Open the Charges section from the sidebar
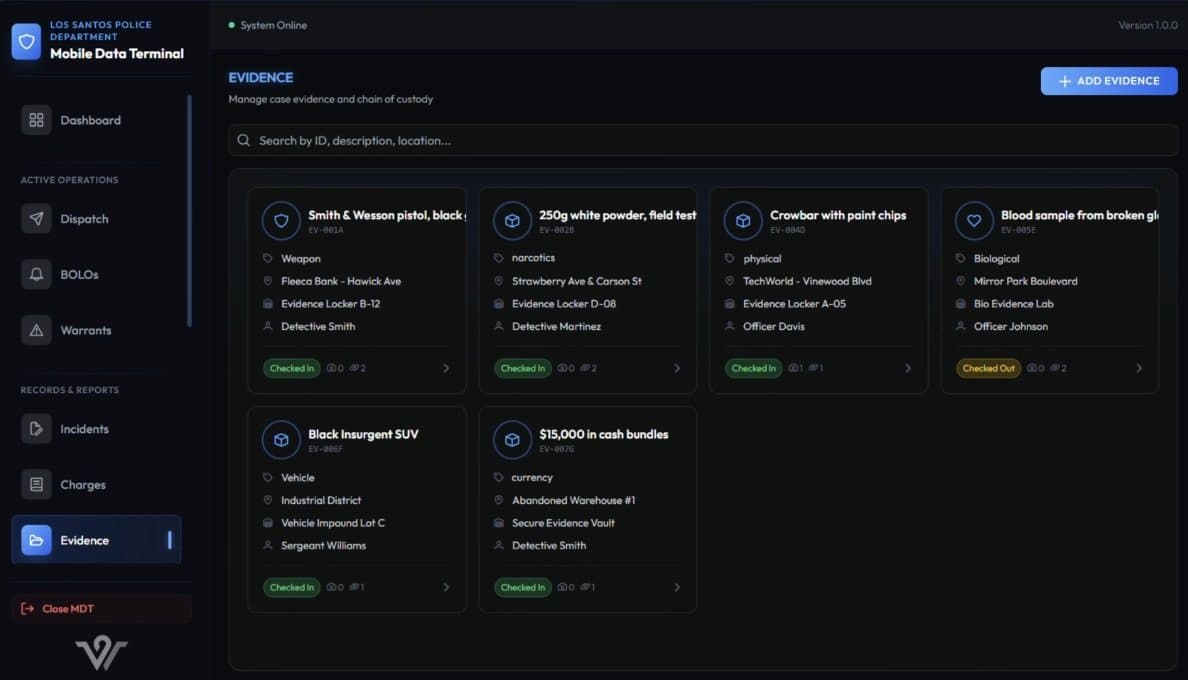1188x680 pixels. coord(84,484)
